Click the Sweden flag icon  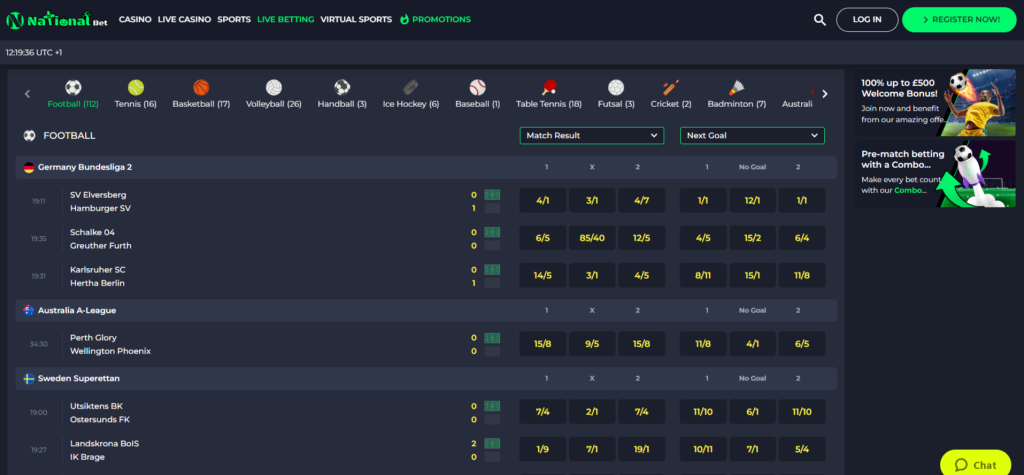coord(29,378)
